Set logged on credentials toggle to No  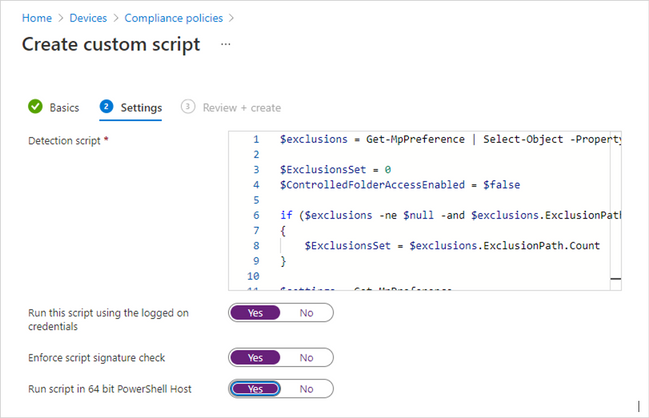click(306, 313)
